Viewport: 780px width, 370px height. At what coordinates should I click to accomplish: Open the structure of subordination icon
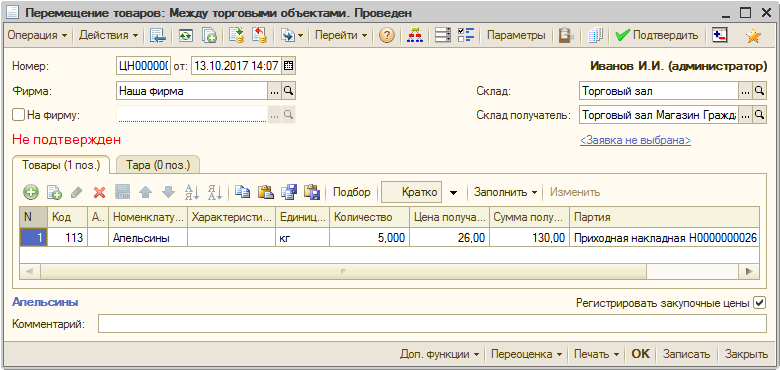pyautogui.click(x=414, y=36)
